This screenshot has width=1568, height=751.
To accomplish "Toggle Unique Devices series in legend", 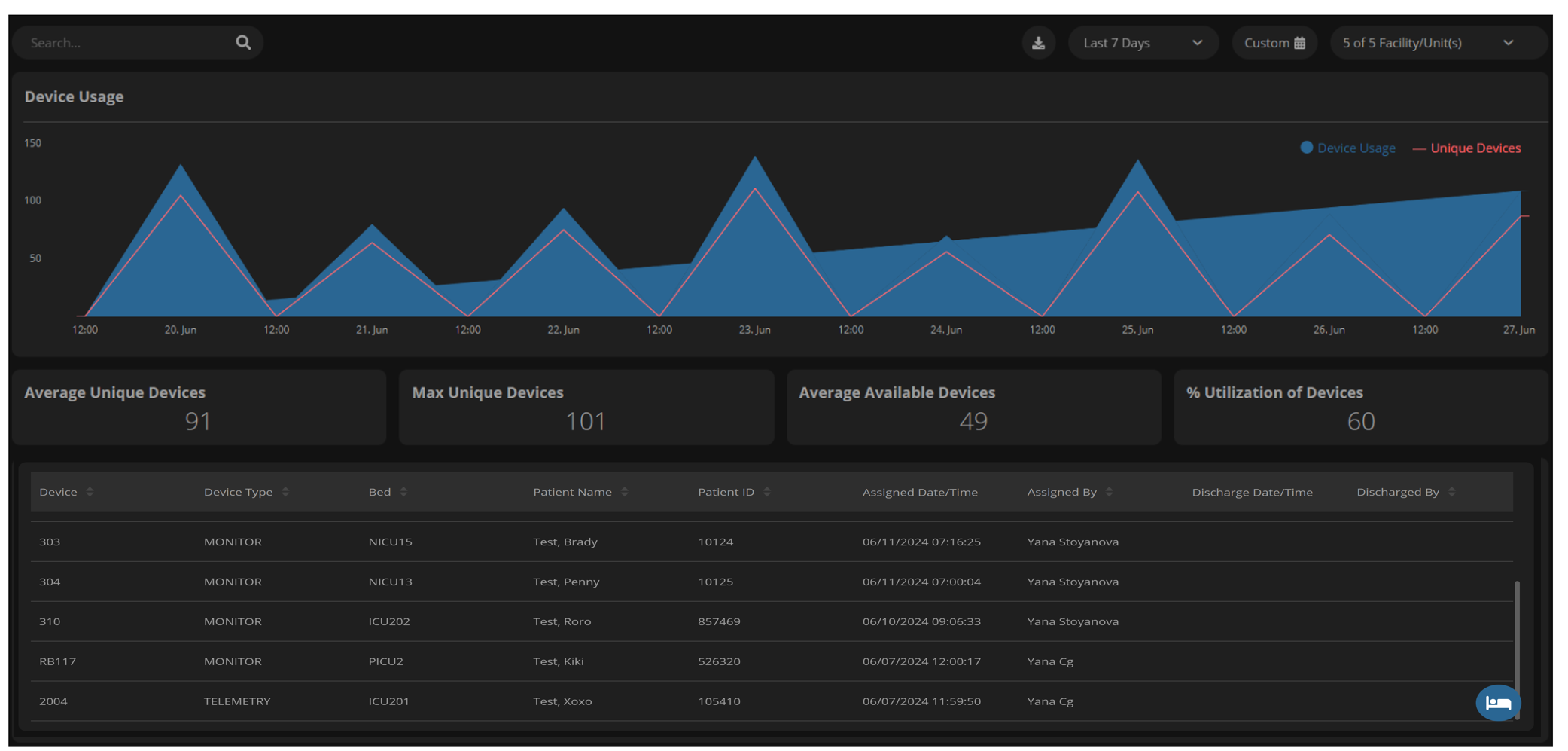I will pyautogui.click(x=1467, y=148).
